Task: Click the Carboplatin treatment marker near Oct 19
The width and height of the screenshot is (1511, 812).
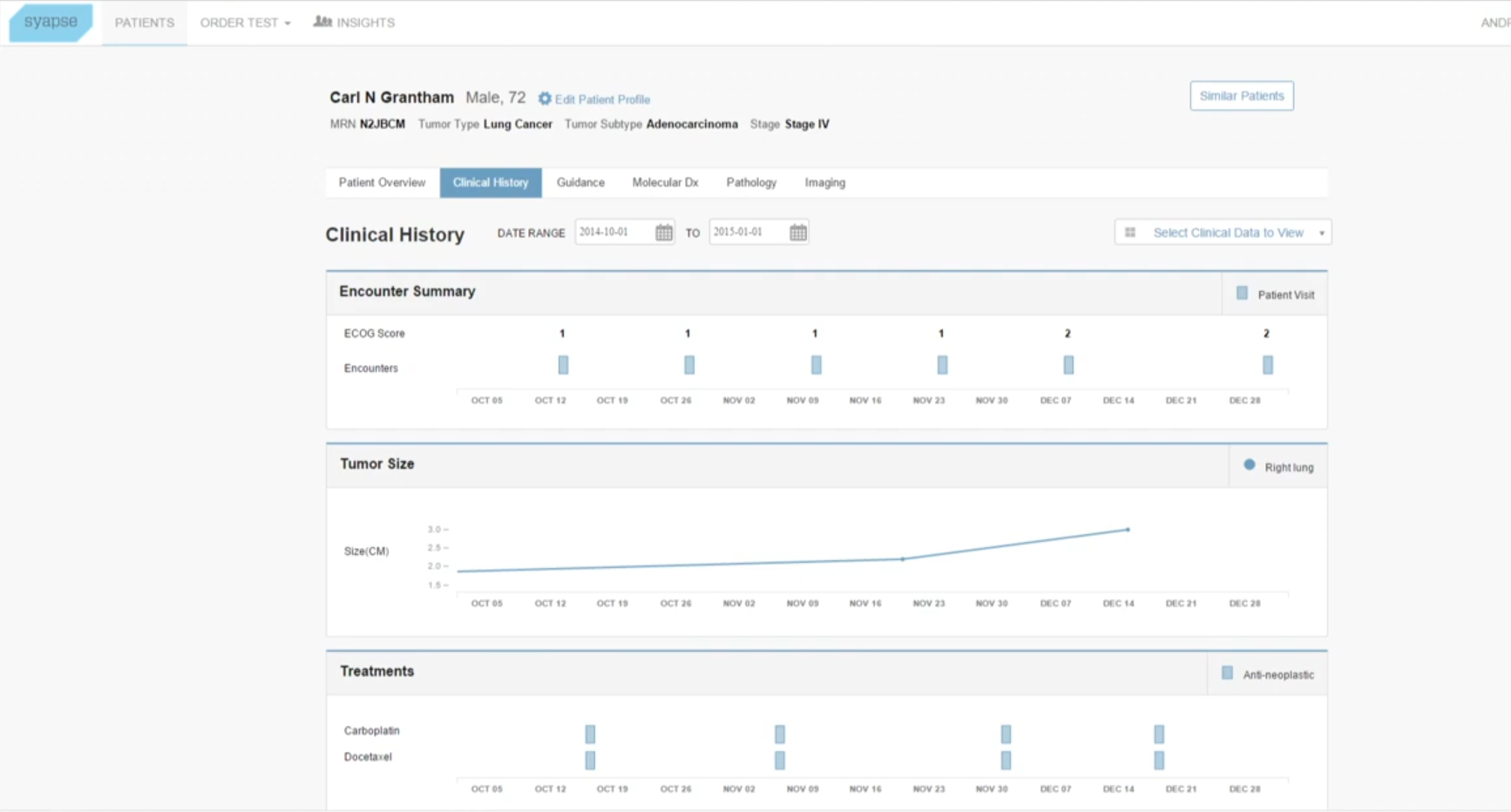Action: point(590,734)
